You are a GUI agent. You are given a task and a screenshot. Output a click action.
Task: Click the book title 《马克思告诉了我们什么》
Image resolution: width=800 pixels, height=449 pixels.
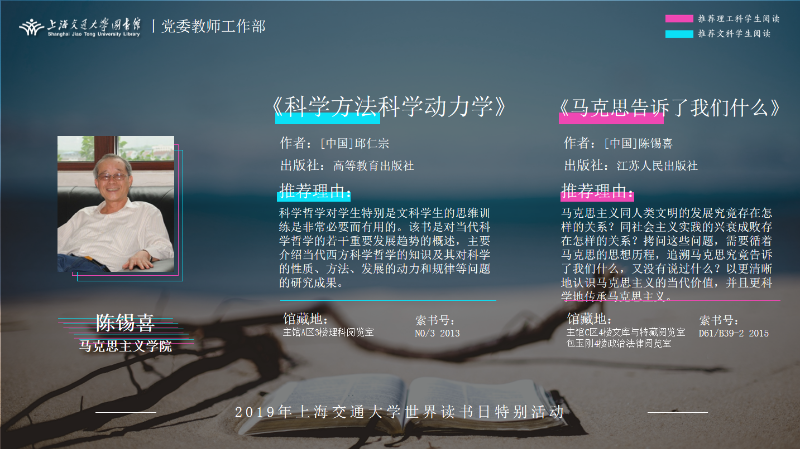(x=670, y=108)
